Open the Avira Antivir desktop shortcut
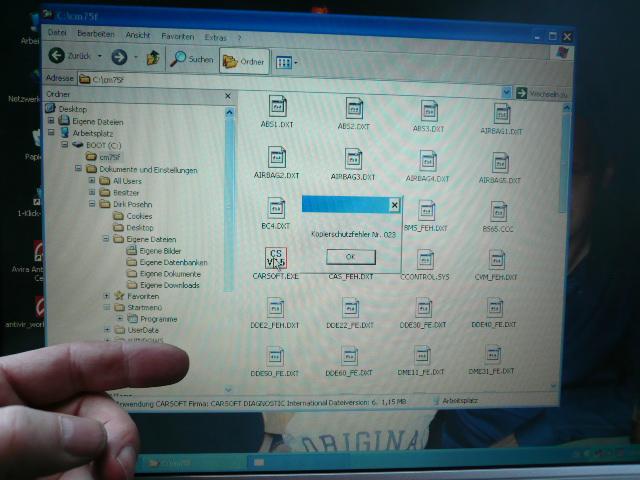This screenshot has height=480, width=640. (x=36, y=253)
